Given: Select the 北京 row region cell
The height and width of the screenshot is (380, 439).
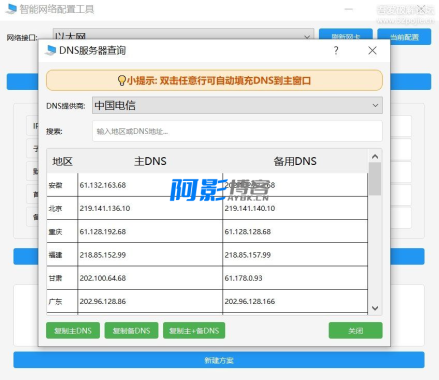Looking at the screenshot, I should pyautogui.click(x=62, y=208).
